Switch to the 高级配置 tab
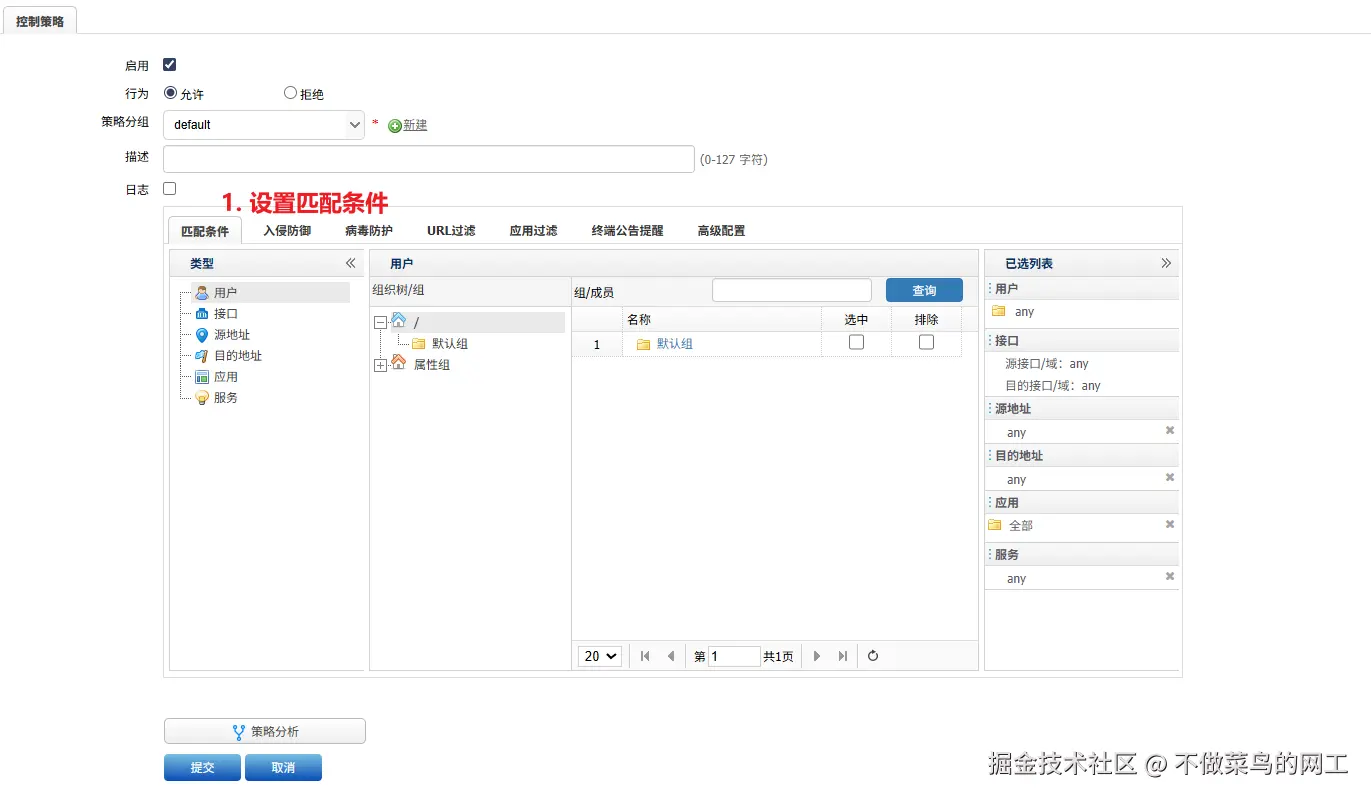 click(721, 230)
